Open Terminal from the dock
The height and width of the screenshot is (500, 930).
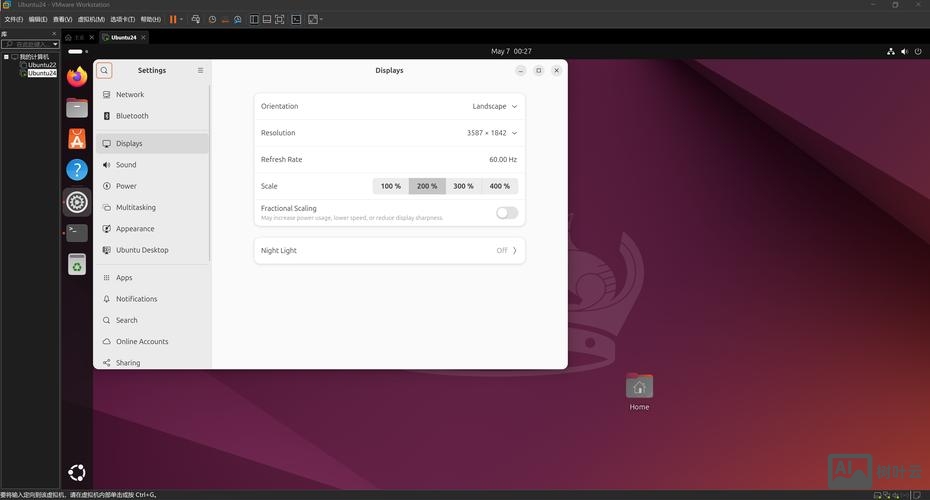point(77,233)
